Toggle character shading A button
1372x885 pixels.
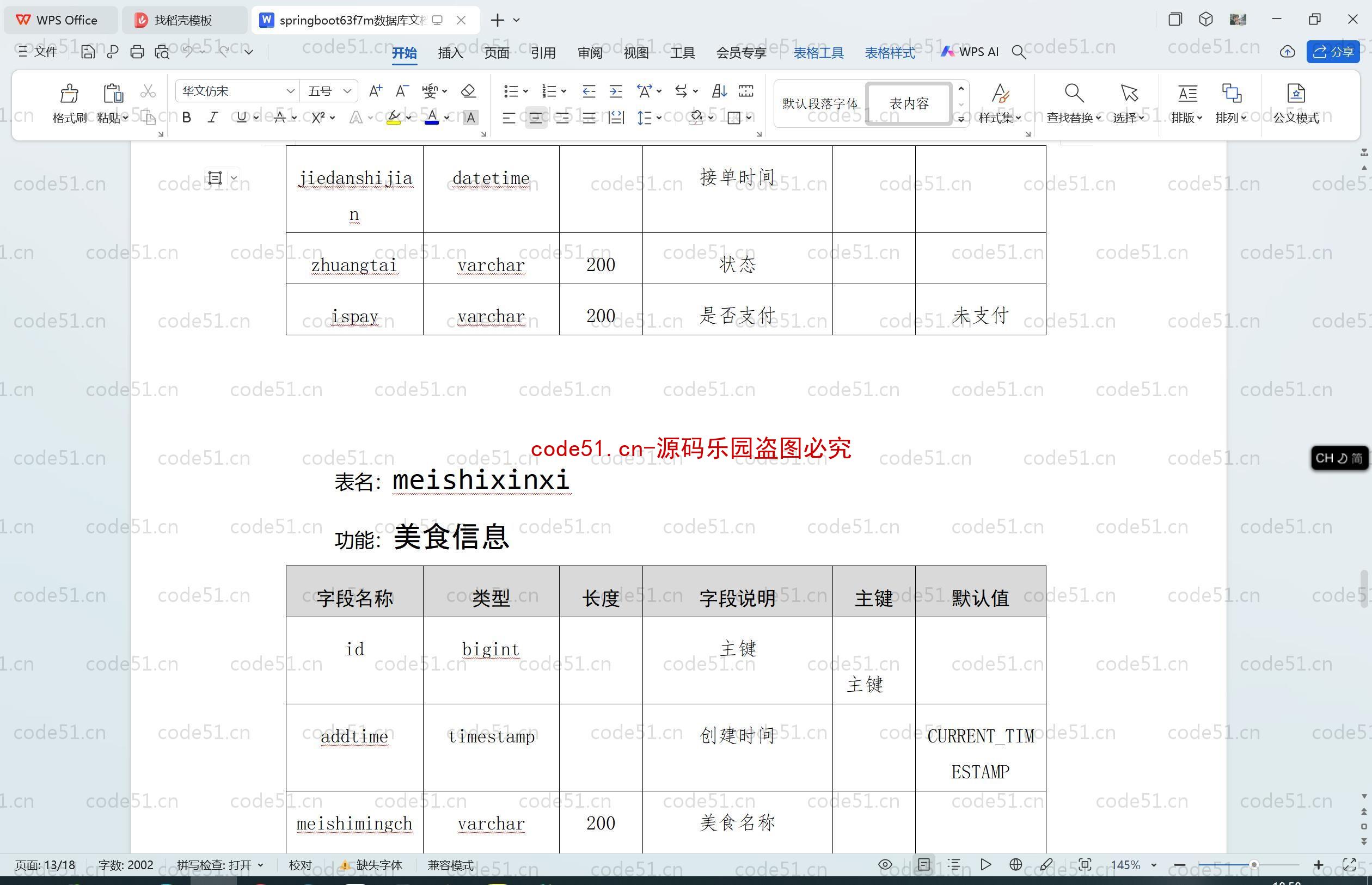tap(470, 118)
